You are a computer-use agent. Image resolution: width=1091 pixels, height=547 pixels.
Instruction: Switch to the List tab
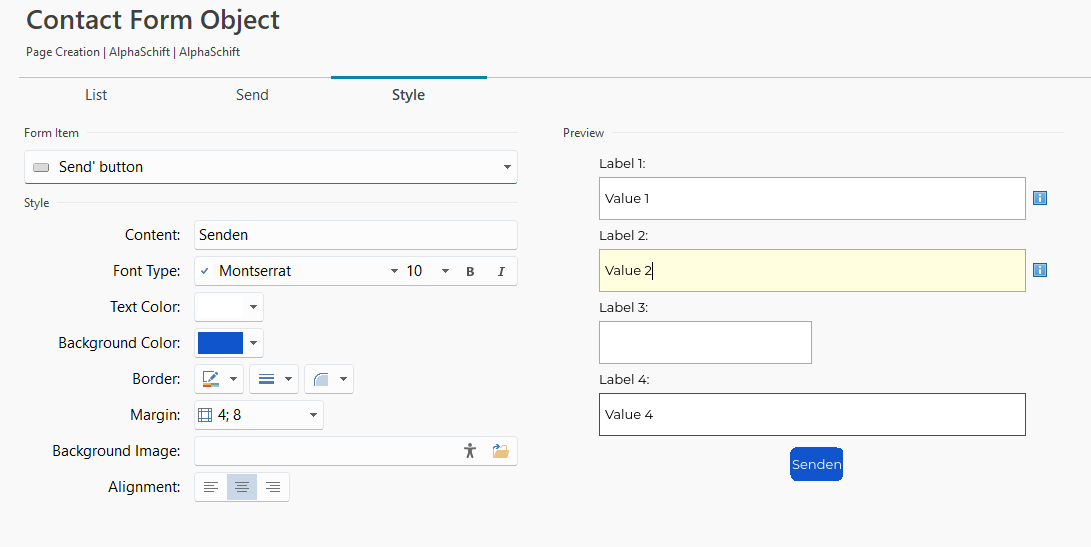click(96, 95)
